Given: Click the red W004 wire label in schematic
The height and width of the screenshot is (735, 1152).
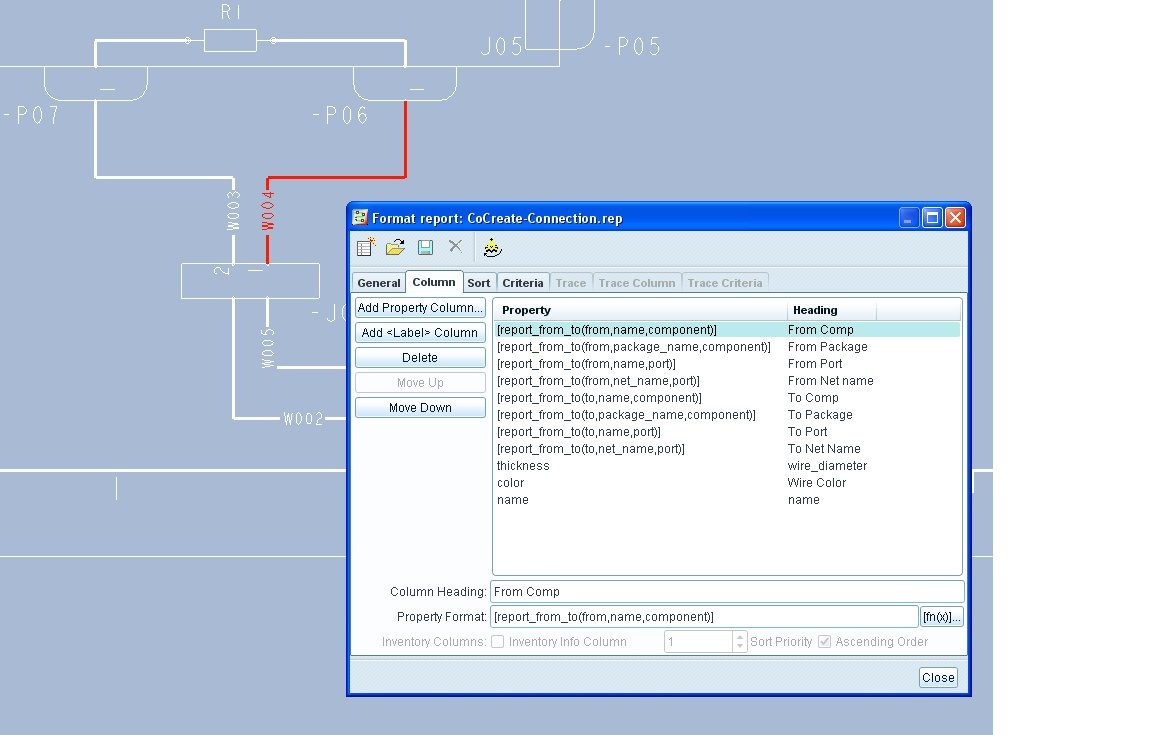Looking at the screenshot, I should (x=268, y=210).
